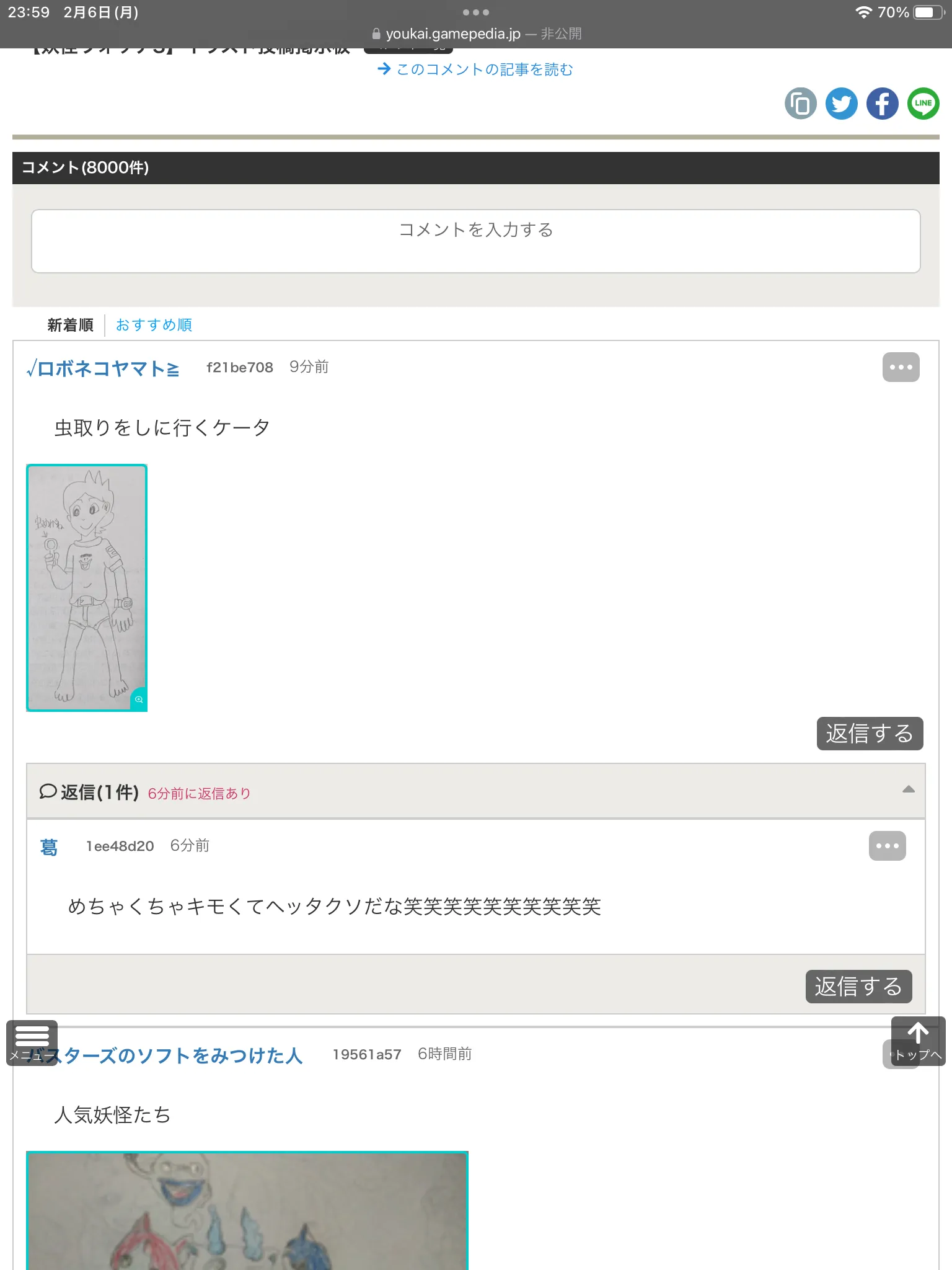Open more options for ロボネコヤマト's comment
This screenshot has width=952, height=1270.
click(901, 367)
